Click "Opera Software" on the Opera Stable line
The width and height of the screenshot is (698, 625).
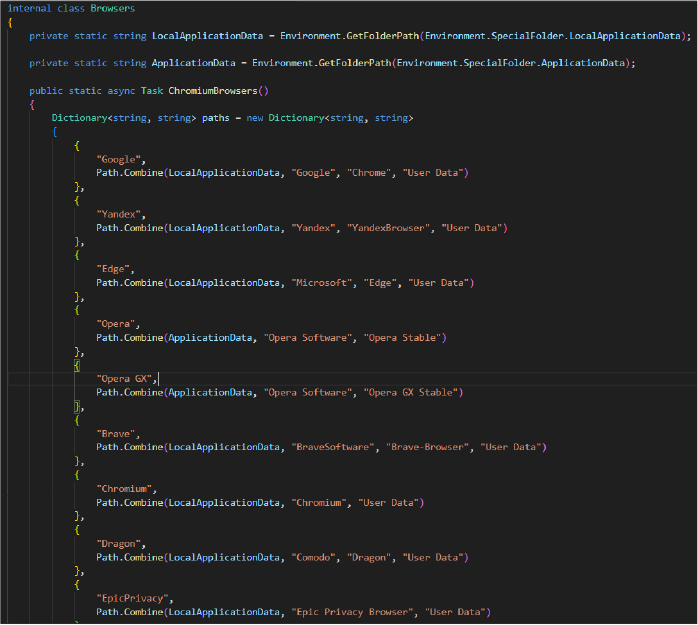(x=308, y=338)
